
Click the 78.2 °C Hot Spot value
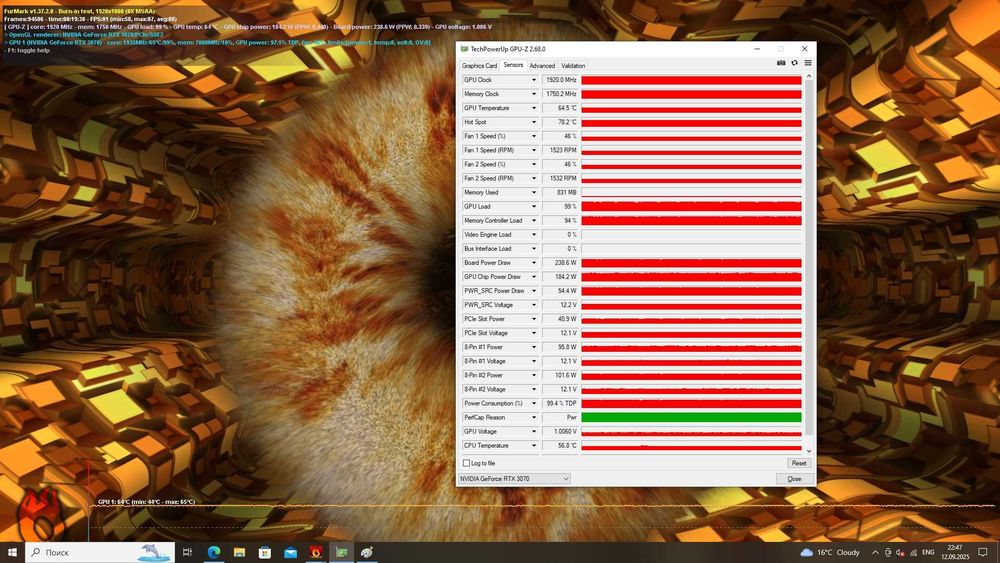click(x=560, y=122)
